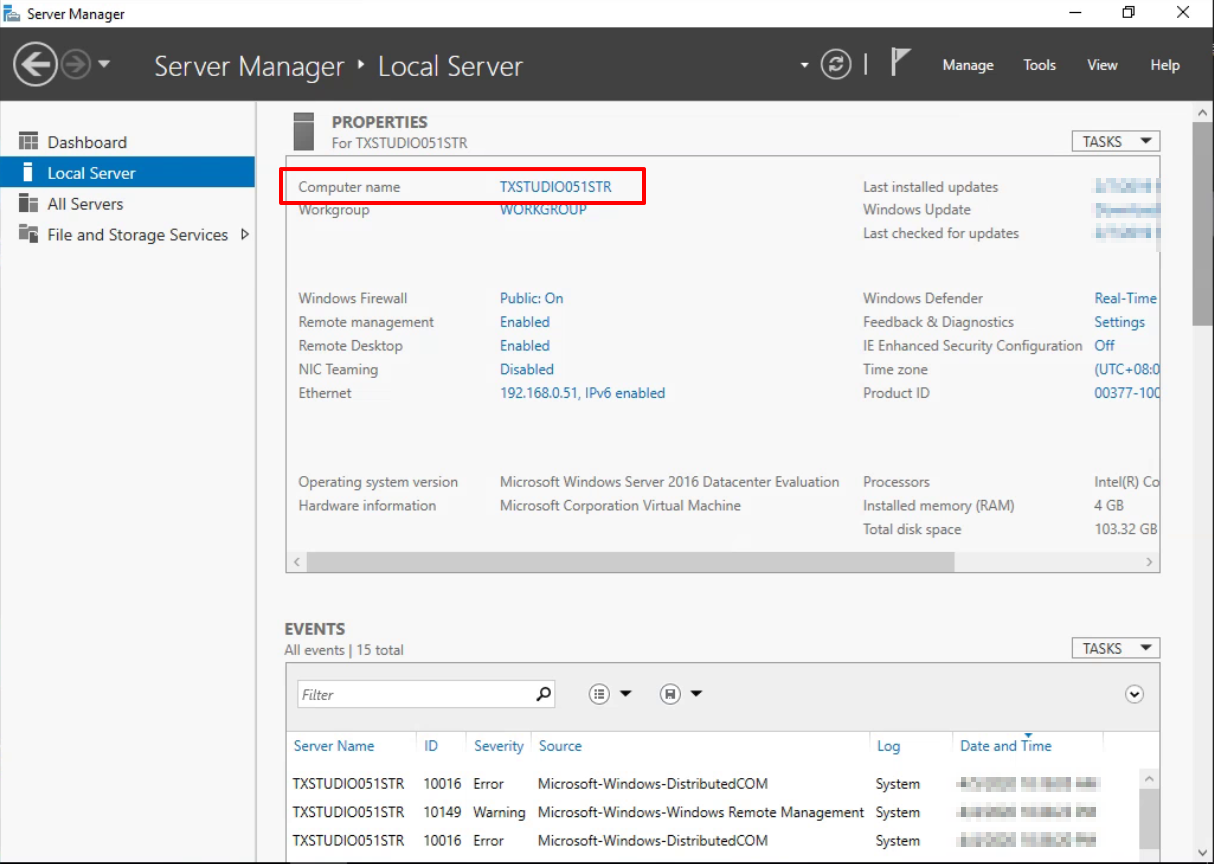Image resolution: width=1214 pixels, height=864 pixels.
Task: Click the Ethernet 192.168.0.51 link
Action: [582, 393]
